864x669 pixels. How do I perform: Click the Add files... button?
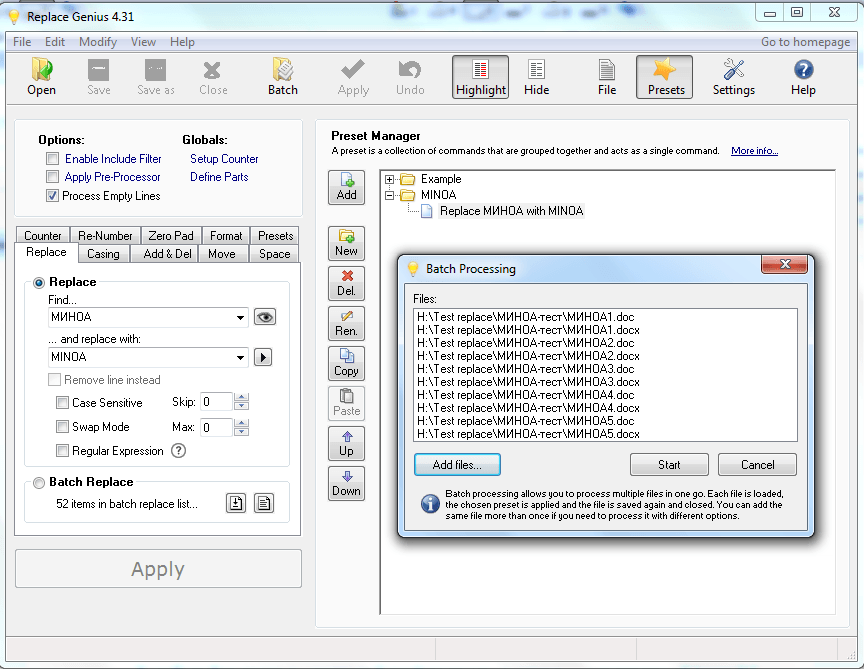coord(457,465)
